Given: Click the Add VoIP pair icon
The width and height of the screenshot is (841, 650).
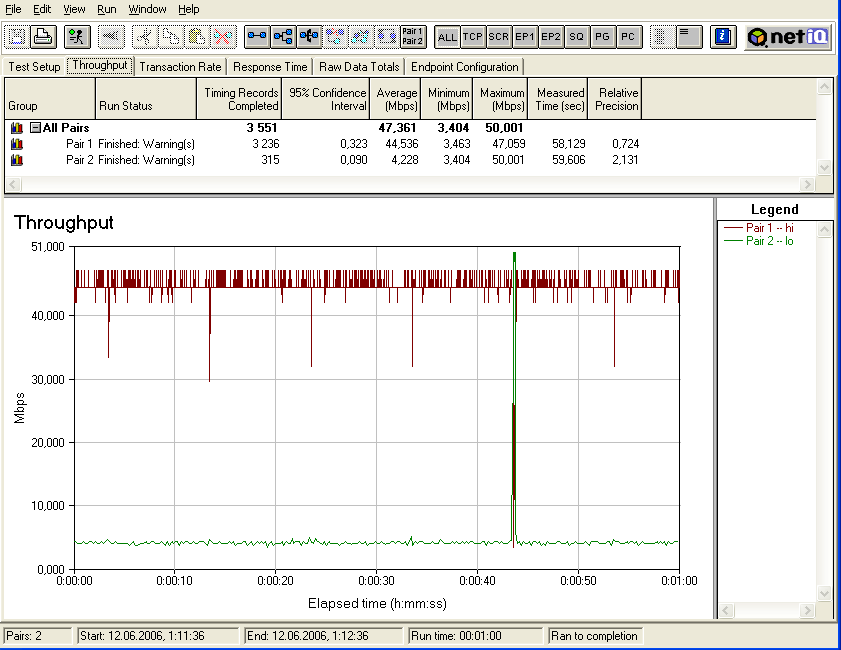Looking at the screenshot, I should pyautogui.click(x=309, y=36).
